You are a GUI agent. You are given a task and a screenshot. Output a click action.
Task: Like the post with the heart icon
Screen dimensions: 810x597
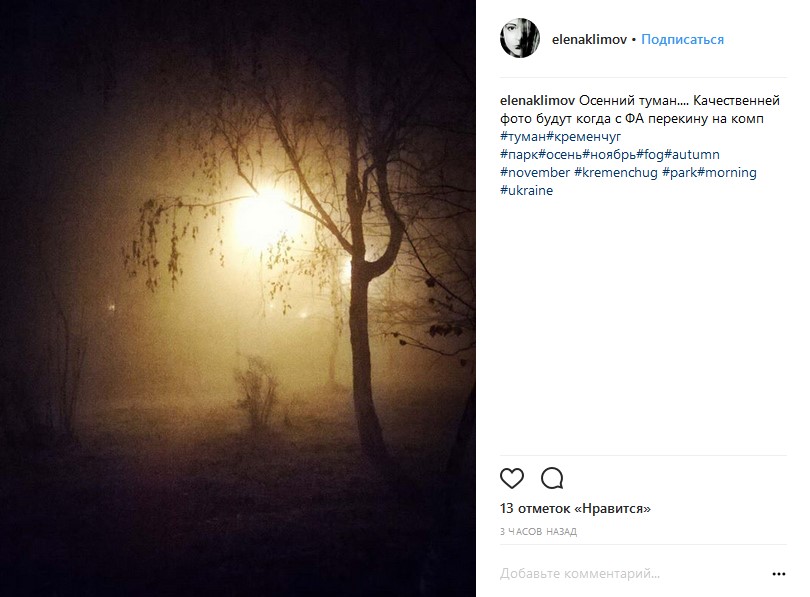pos(512,478)
